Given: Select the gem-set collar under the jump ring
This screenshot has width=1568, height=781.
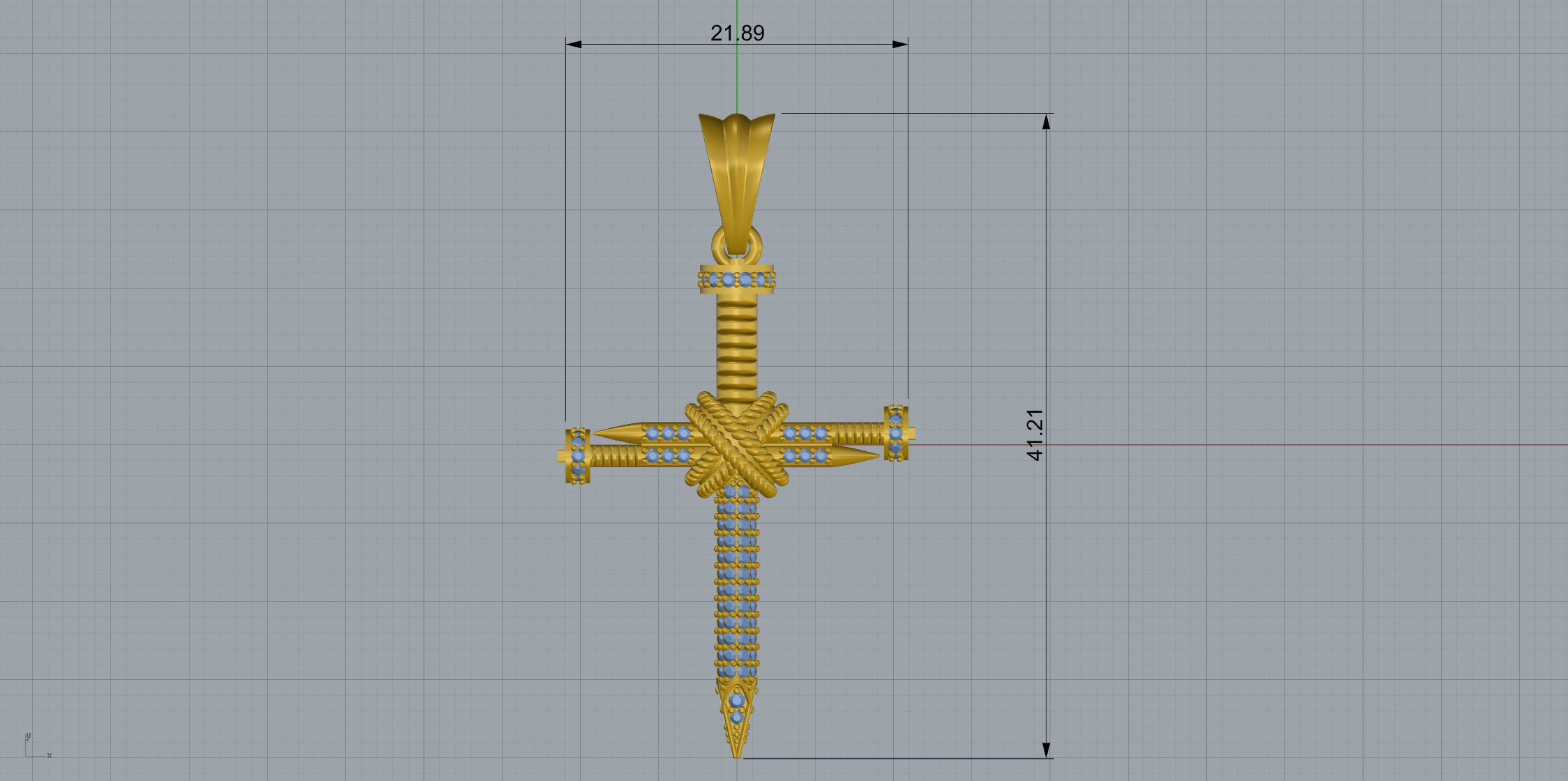Looking at the screenshot, I should 737,279.
